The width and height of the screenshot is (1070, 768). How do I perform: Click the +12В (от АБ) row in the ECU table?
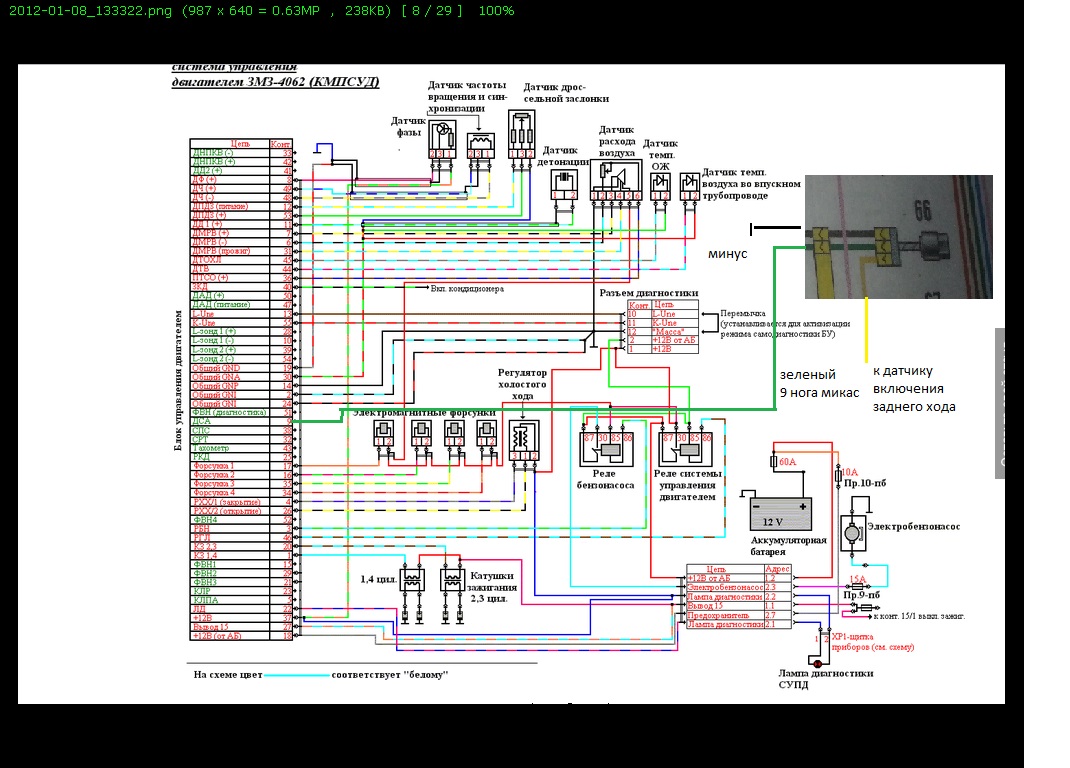(x=242, y=636)
